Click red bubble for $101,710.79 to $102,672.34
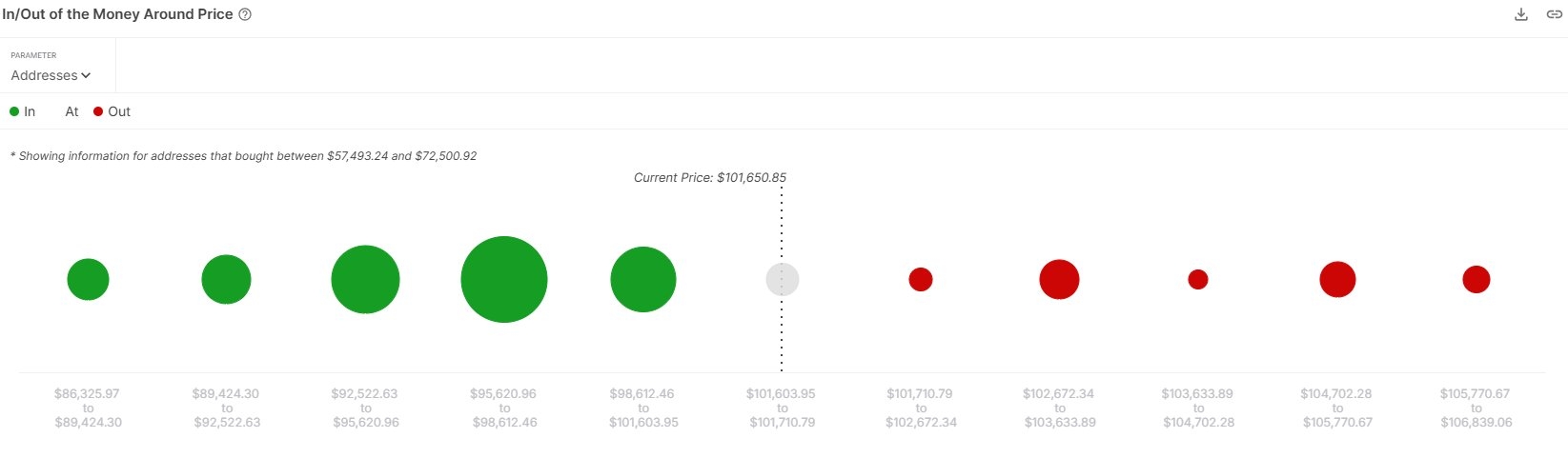Viewport: 1568px width, 458px height. click(x=921, y=279)
